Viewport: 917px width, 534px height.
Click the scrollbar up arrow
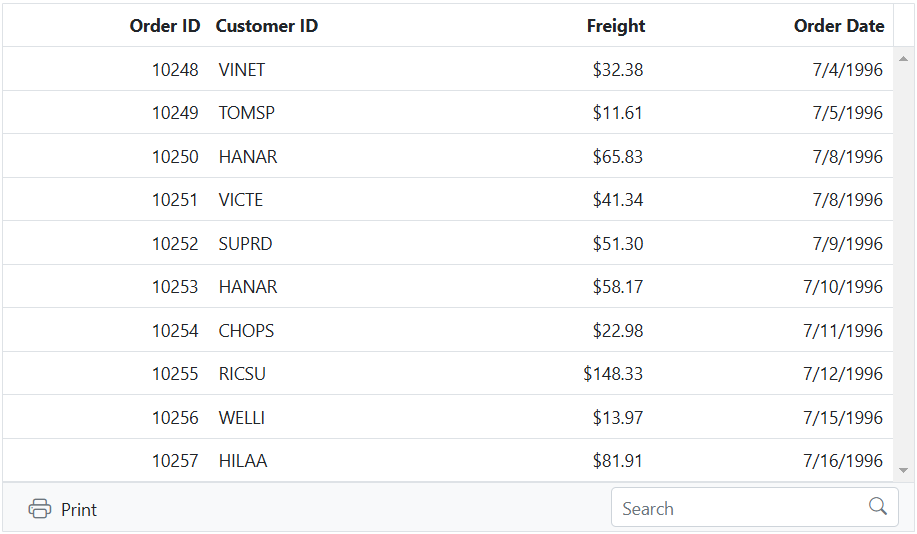click(x=904, y=59)
